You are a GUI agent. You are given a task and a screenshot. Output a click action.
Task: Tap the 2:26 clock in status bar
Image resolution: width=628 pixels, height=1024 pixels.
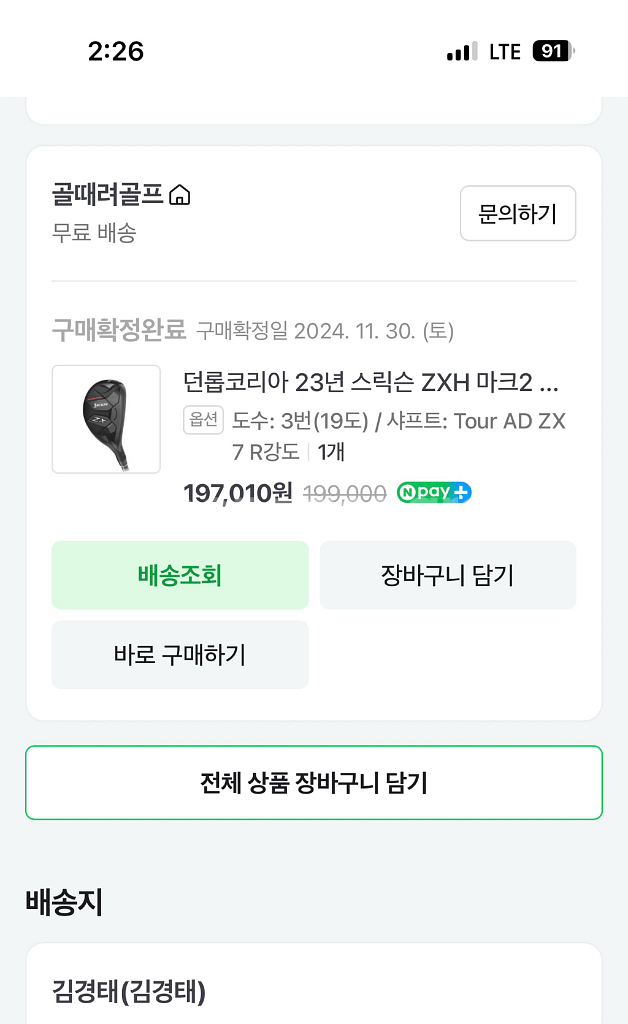[116, 51]
